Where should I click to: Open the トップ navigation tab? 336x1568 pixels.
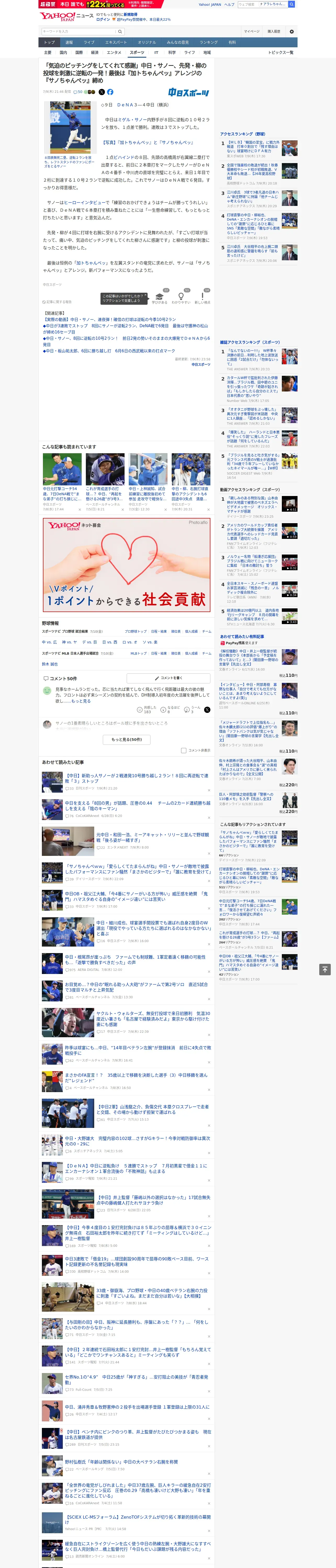(x=49, y=43)
